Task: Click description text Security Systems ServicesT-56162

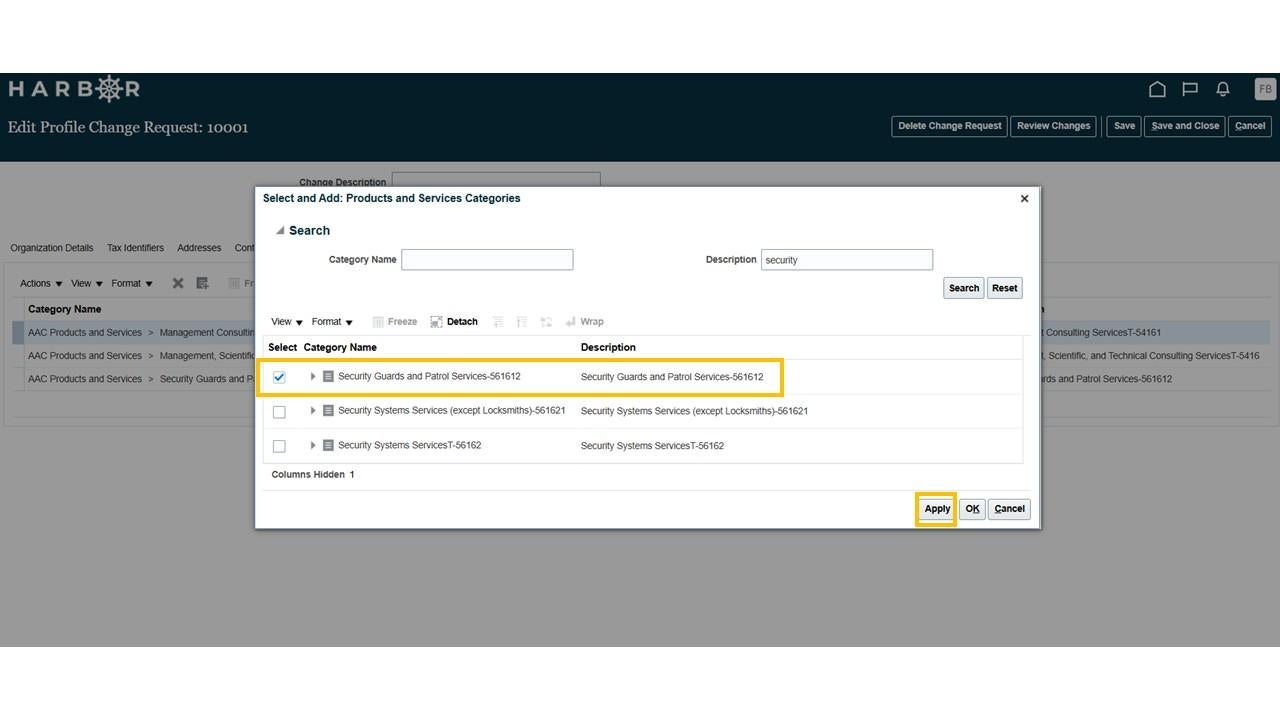Action: [x=652, y=446]
